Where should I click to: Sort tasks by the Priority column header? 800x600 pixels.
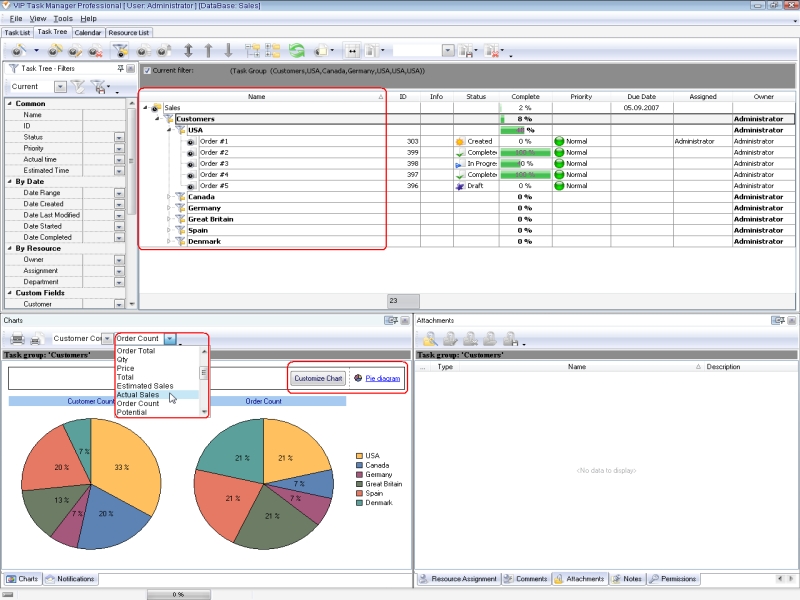[581, 96]
